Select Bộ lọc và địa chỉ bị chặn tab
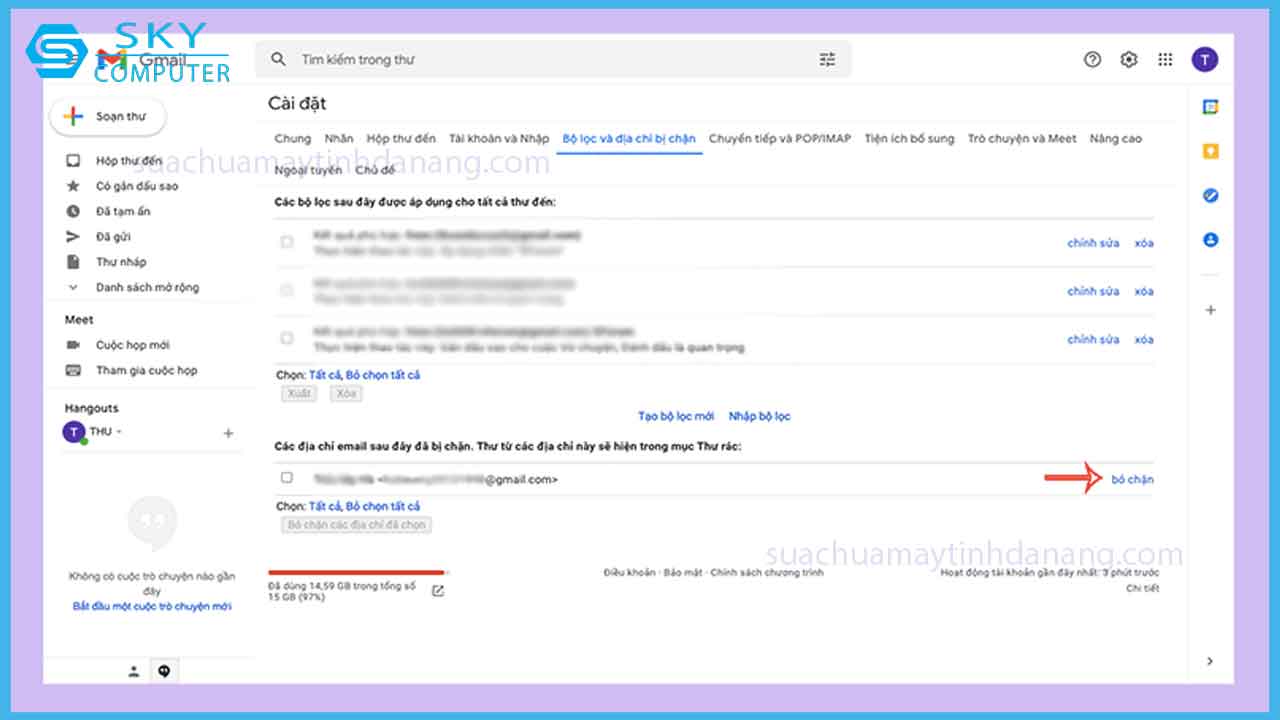This screenshot has height=720, width=1280. 629,139
